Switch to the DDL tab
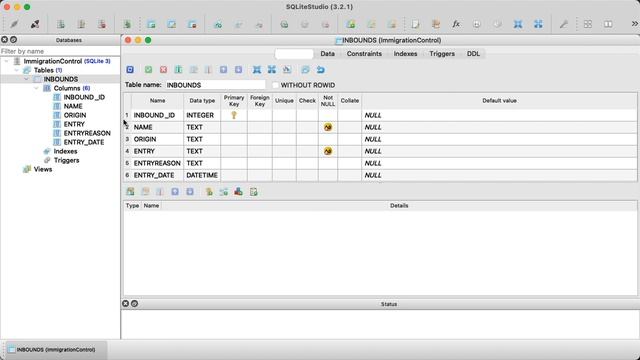 (473, 53)
